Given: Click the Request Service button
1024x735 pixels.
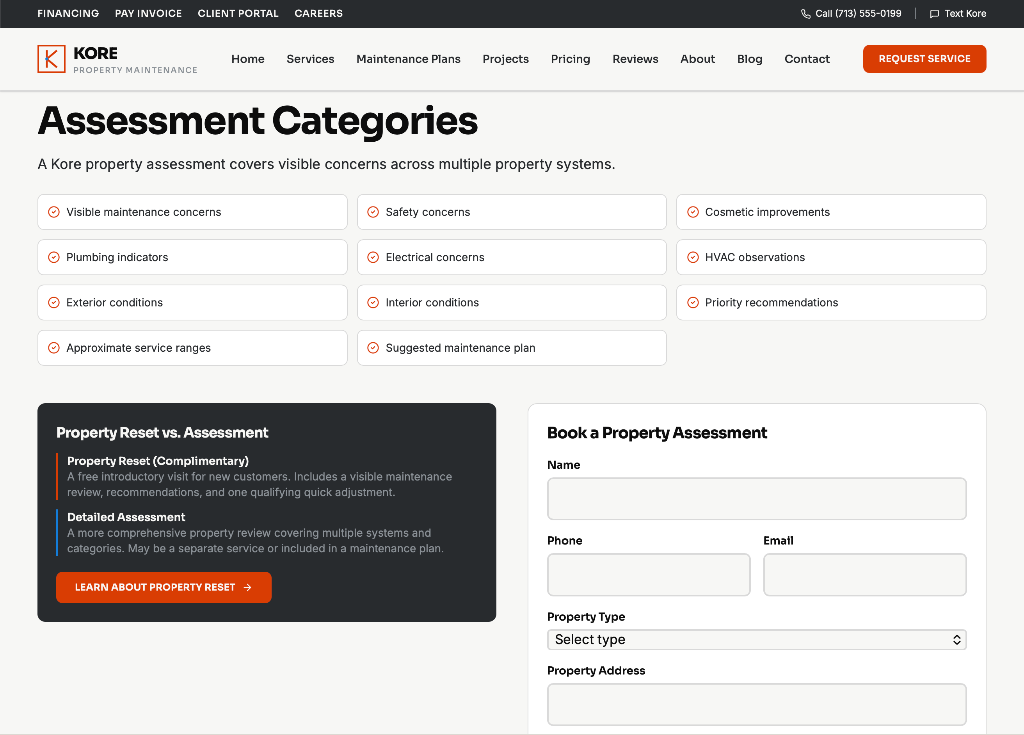Looking at the screenshot, I should (924, 59).
